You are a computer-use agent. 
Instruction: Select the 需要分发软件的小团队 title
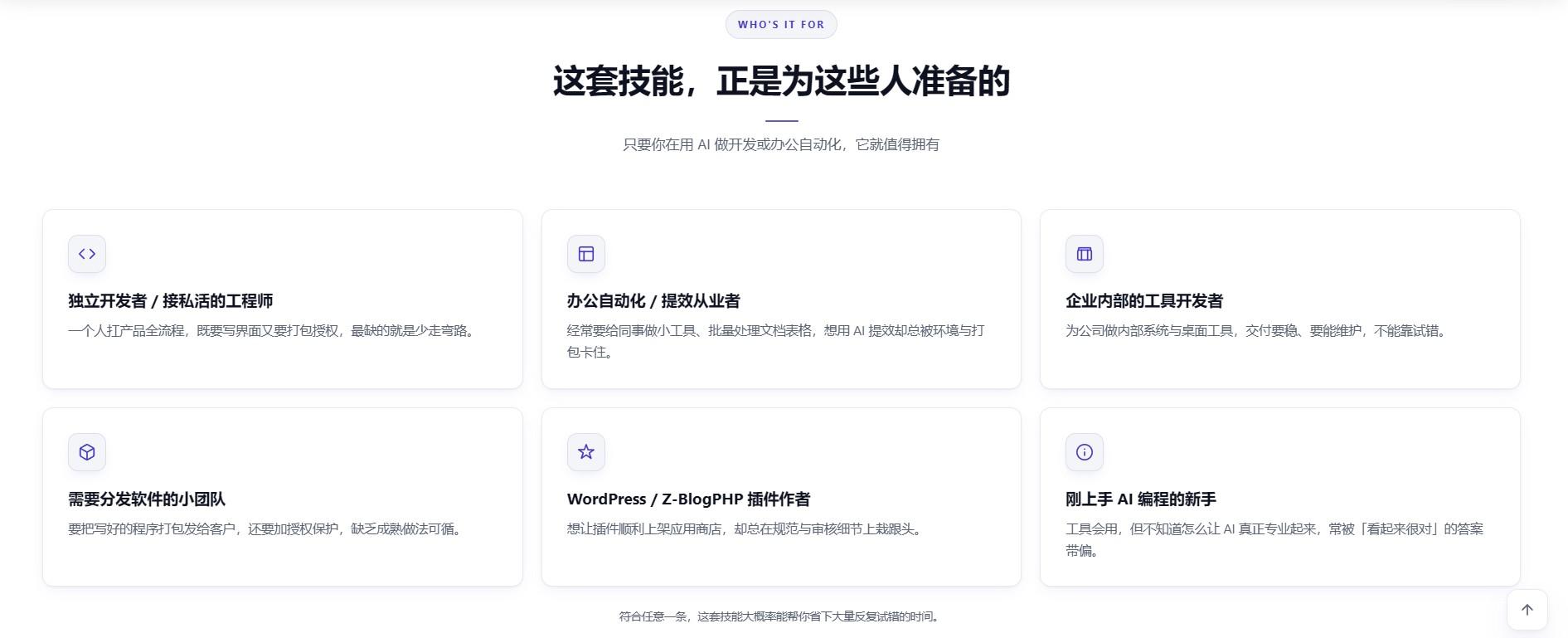tap(147, 499)
